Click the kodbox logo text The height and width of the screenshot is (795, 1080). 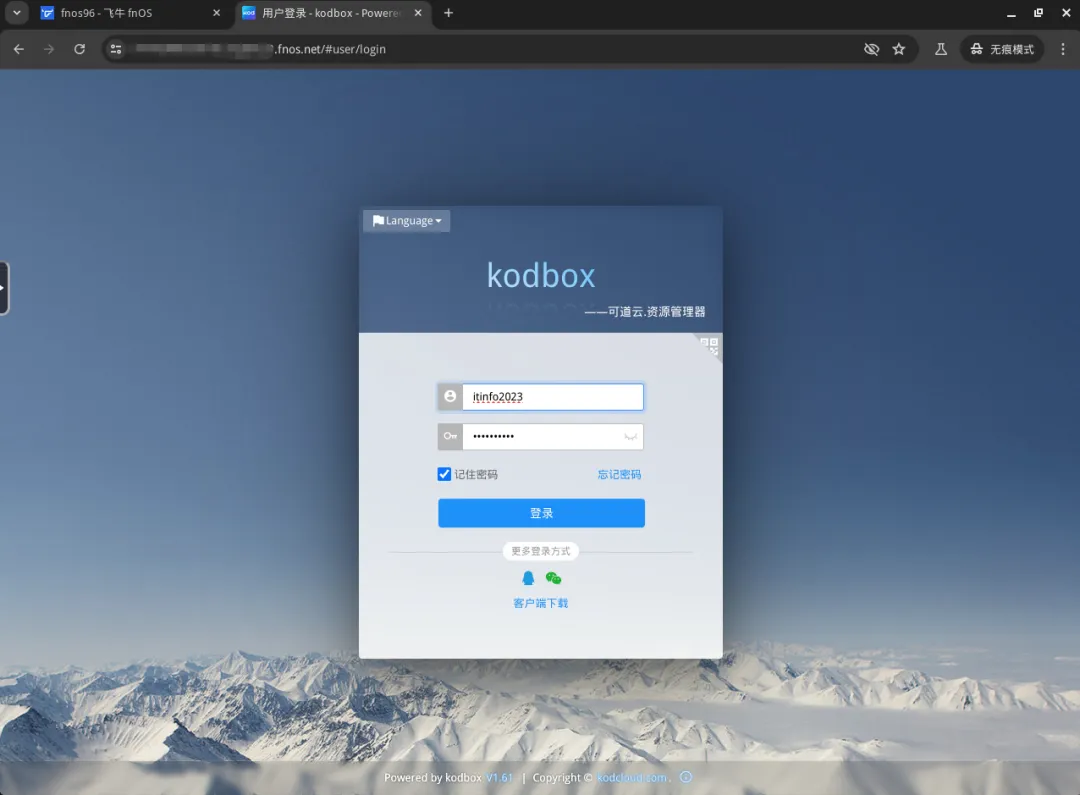click(541, 276)
